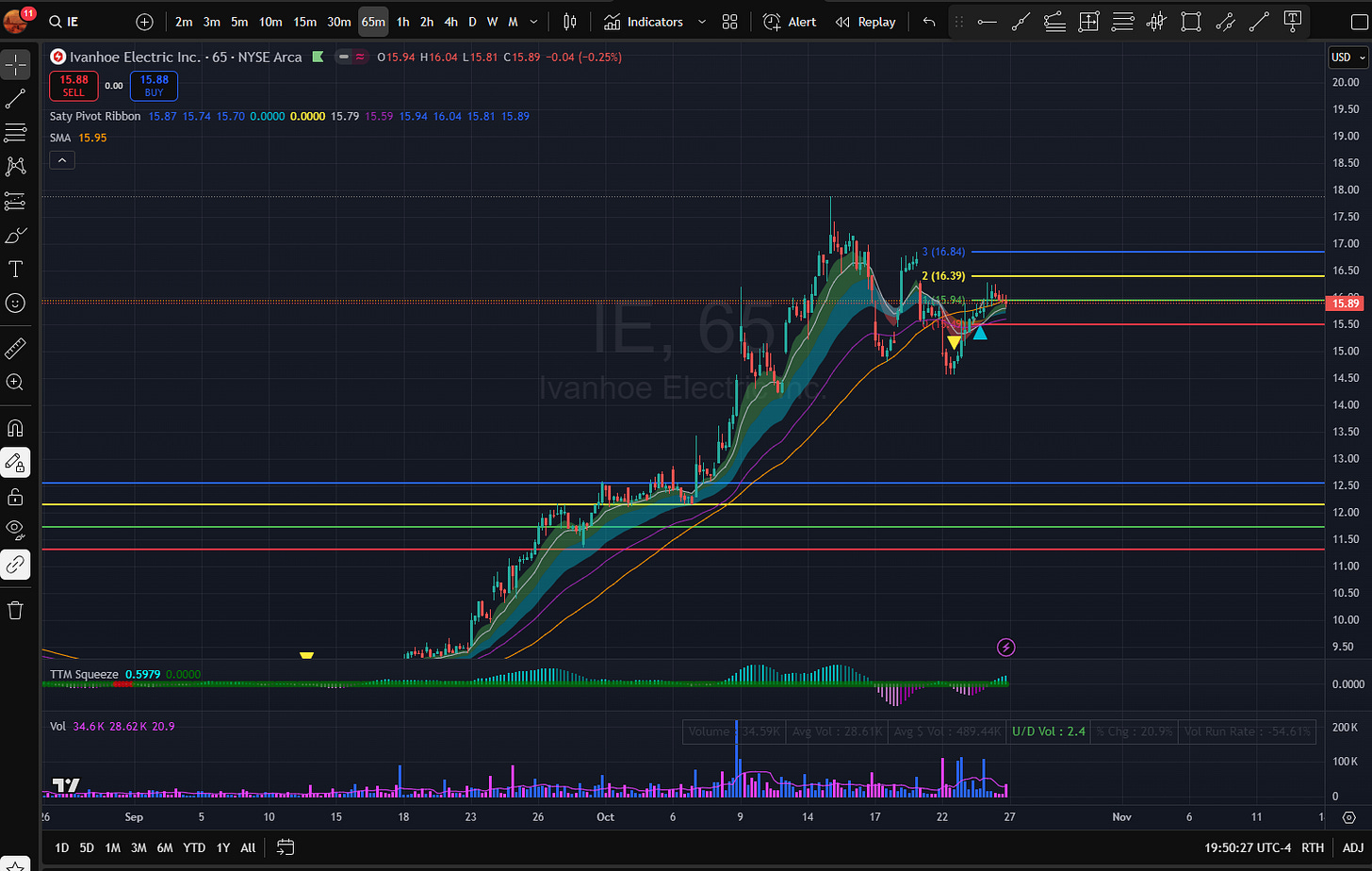Click the compare or add symbol plus icon
This screenshot has width=1372, height=871.
pos(144,22)
